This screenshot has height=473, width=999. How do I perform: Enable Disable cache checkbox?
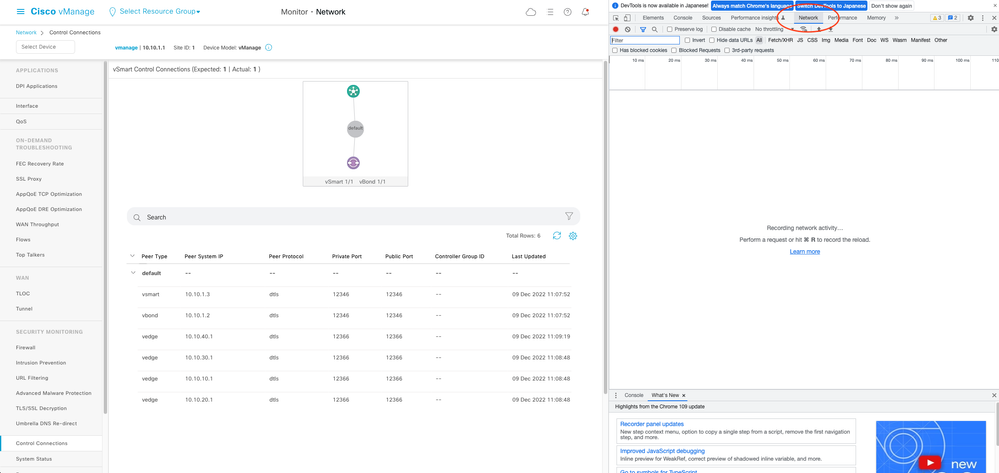coord(714,29)
